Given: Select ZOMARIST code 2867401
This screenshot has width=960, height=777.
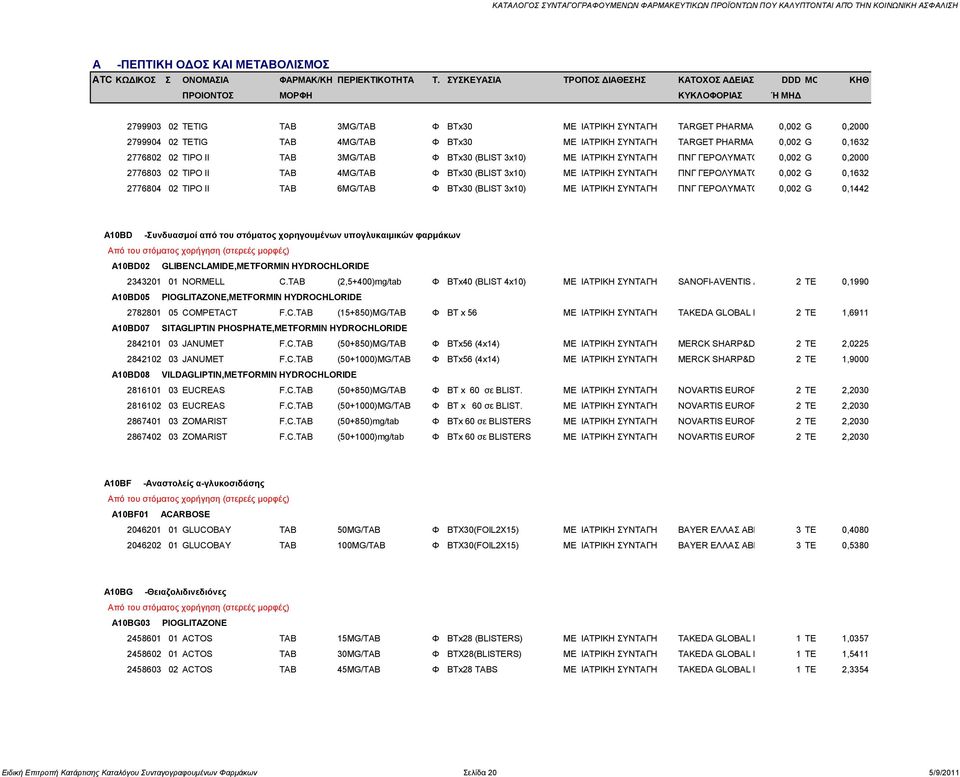Looking at the screenshot, I should click(x=144, y=421).
